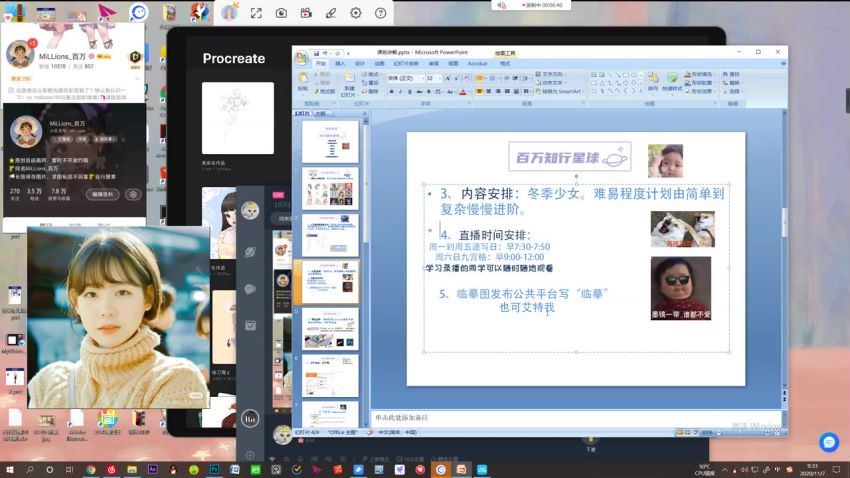Click the notes field below the slide
This screenshot has height=478, width=850.
pyautogui.click(x=576, y=417)
